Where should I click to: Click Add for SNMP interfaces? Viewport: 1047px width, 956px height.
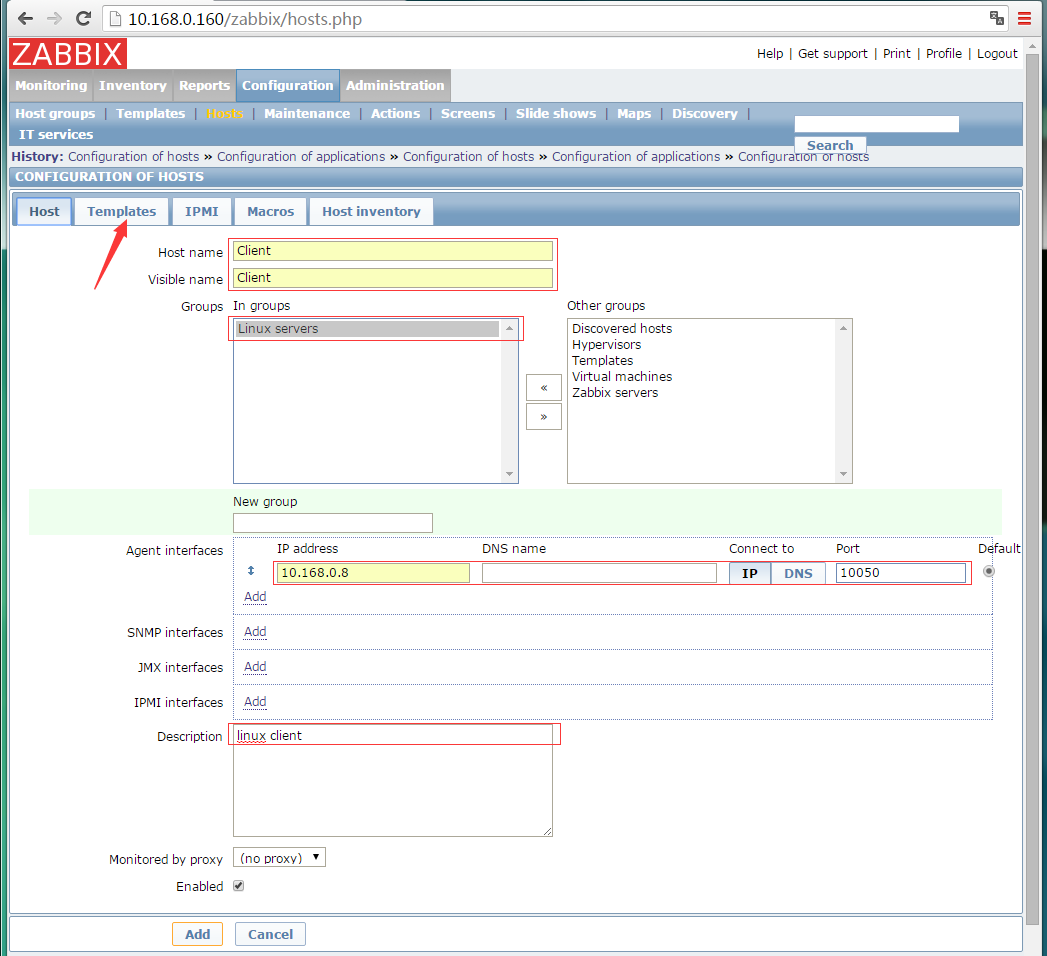pyautogui.click(x=255, y=632)
